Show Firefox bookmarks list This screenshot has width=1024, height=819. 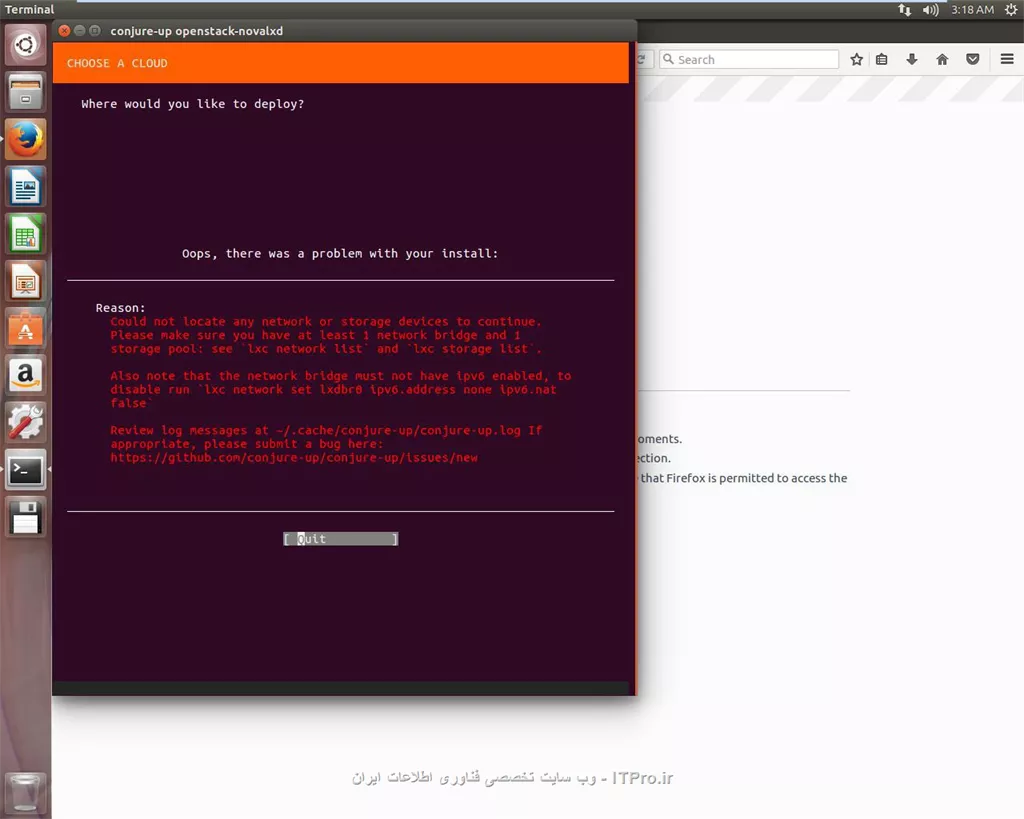tap(882, 59)
